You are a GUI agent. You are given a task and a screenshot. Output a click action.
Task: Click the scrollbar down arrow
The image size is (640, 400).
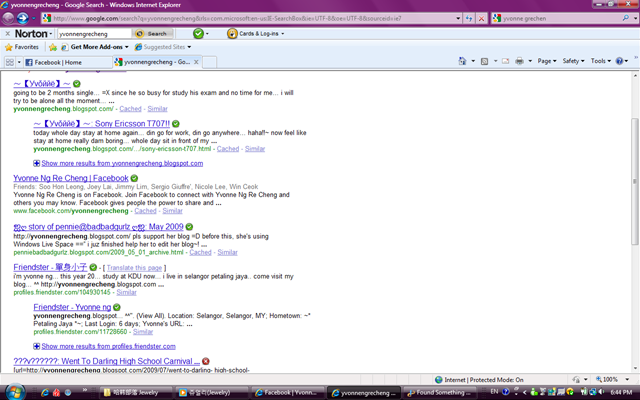pos(635,369)
